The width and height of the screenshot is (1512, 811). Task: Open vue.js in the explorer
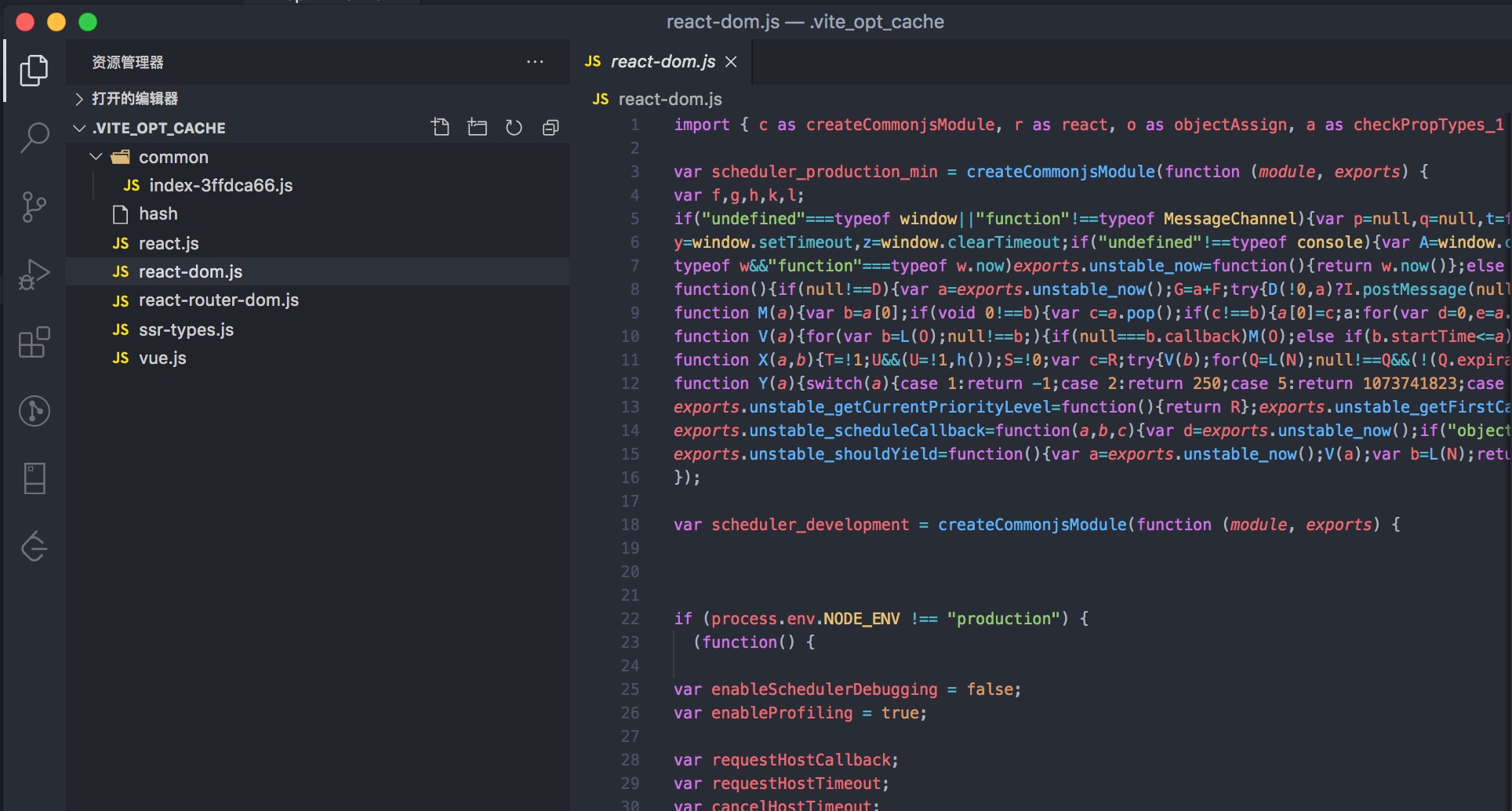(x=162, y=358)
